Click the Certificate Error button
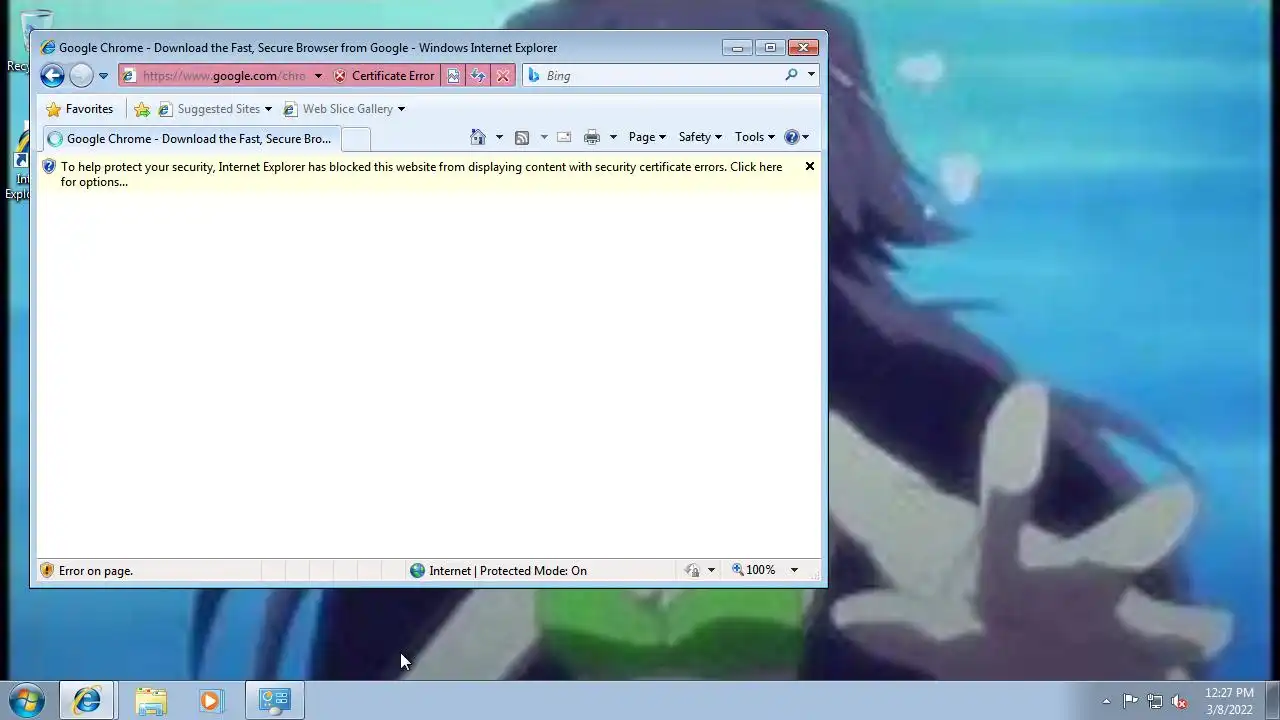Screen dimensions: 1280x720 384,76
